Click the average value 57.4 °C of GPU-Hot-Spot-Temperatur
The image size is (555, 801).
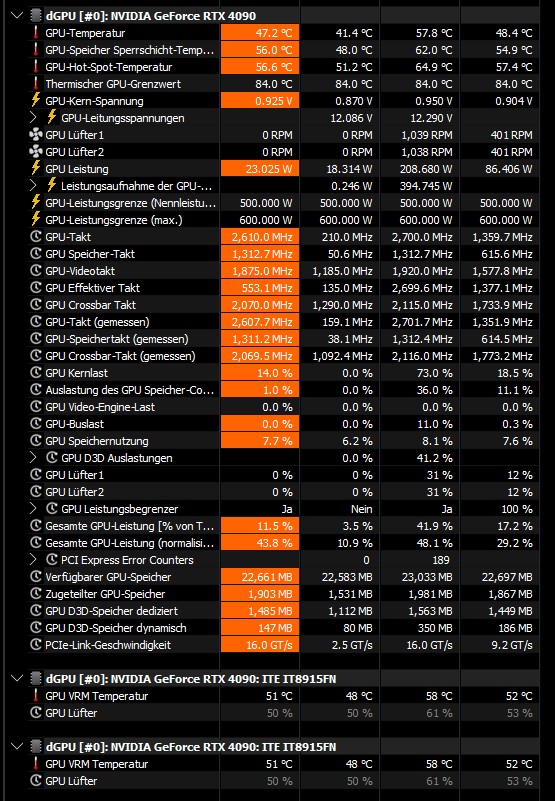click(x=514, y=66)
